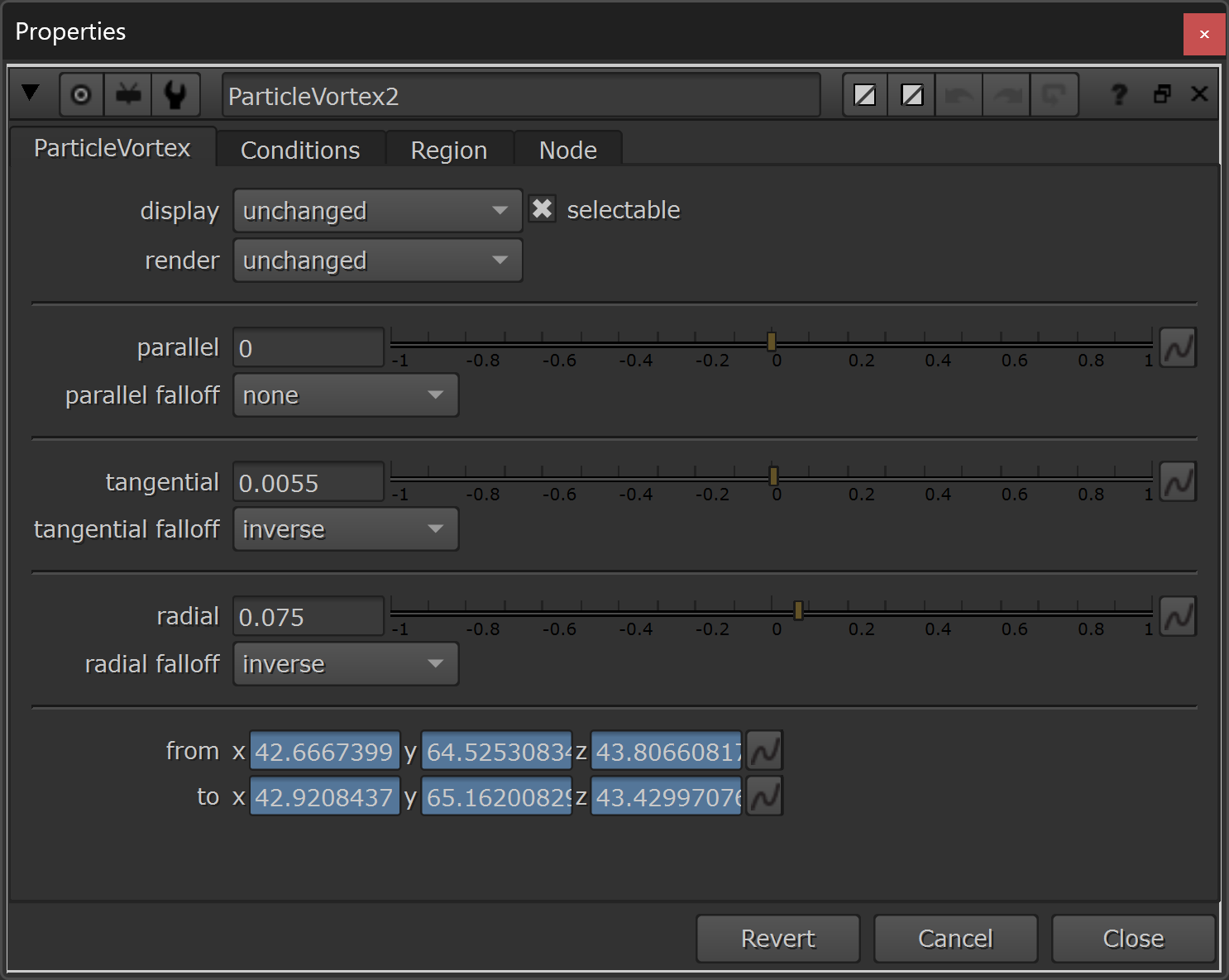
Task: Open the to animation curve icon
Action: tap(764, 796)
